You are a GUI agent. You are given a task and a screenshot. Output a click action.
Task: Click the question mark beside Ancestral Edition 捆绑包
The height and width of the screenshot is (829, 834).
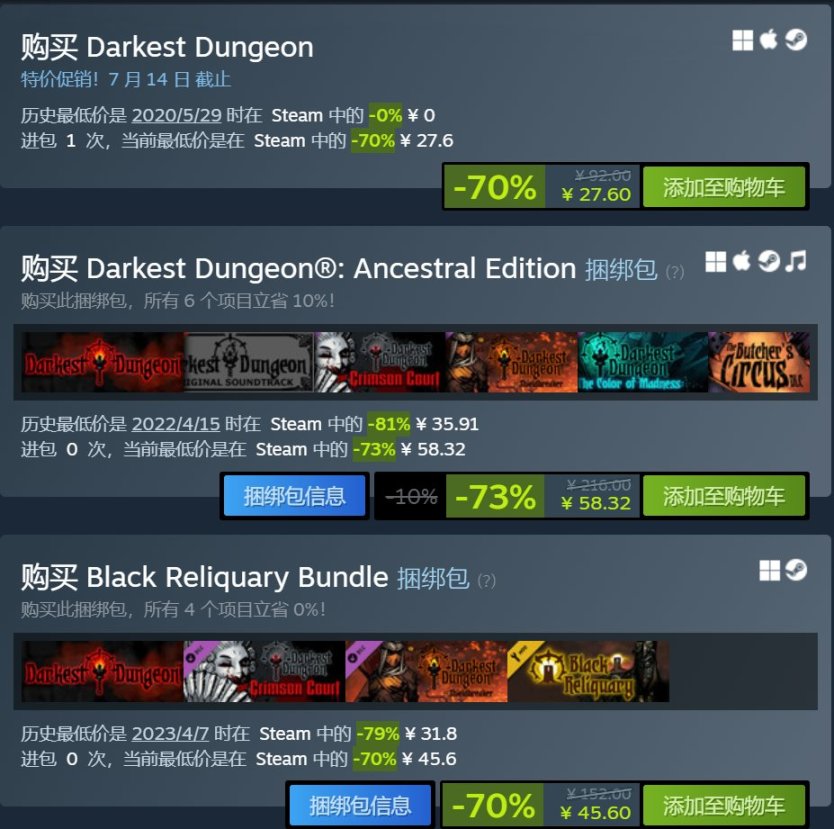674,272
